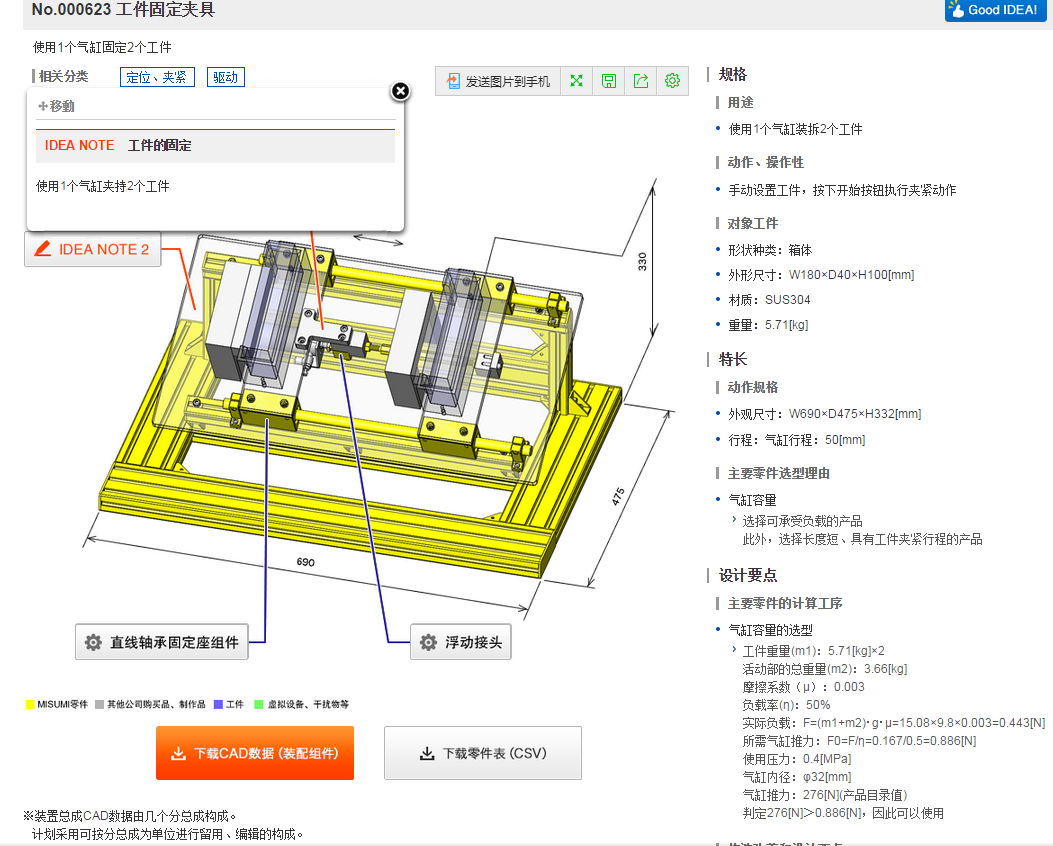Select the 直线轴承固定座组件 part label

[162, 642]
